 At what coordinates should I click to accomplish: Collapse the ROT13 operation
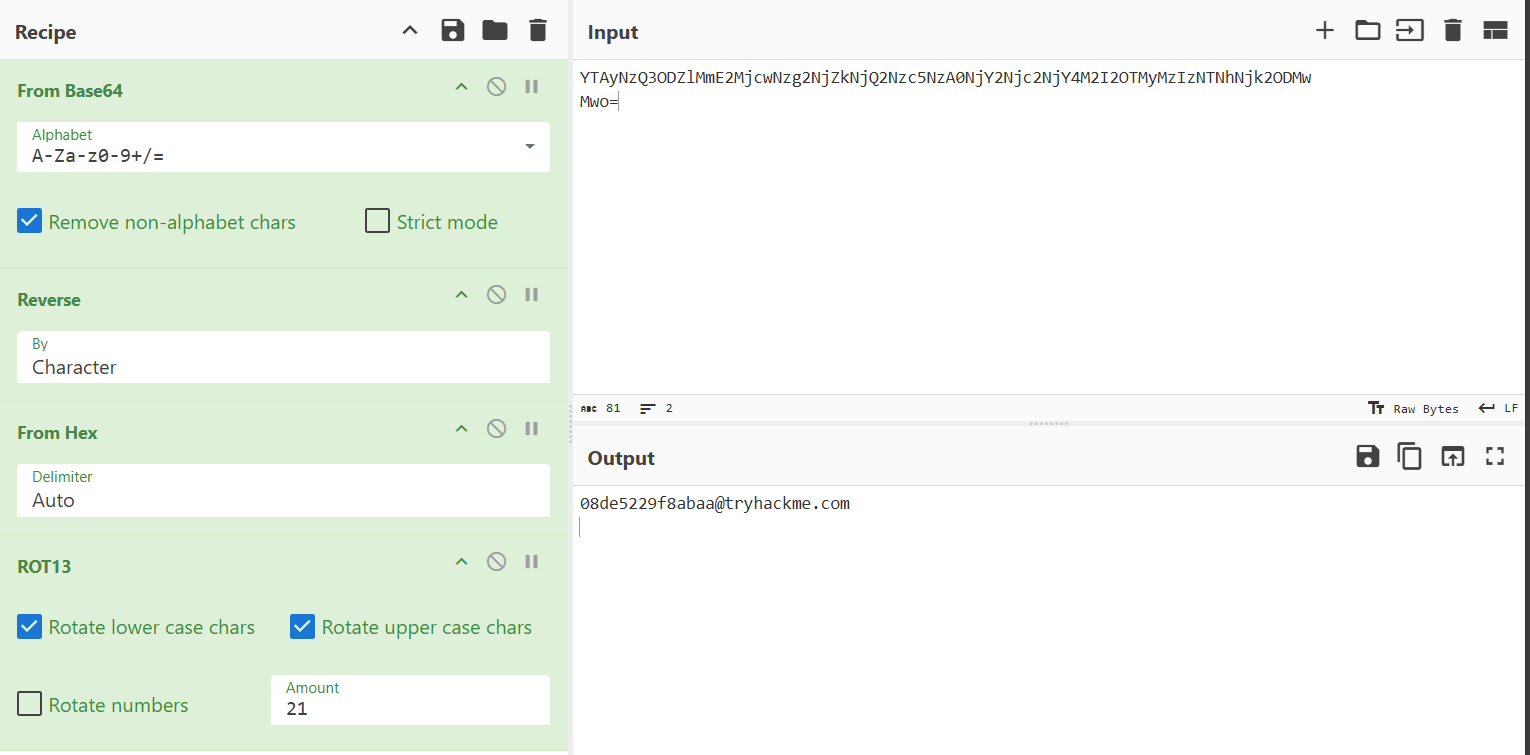tap(461, 562)
